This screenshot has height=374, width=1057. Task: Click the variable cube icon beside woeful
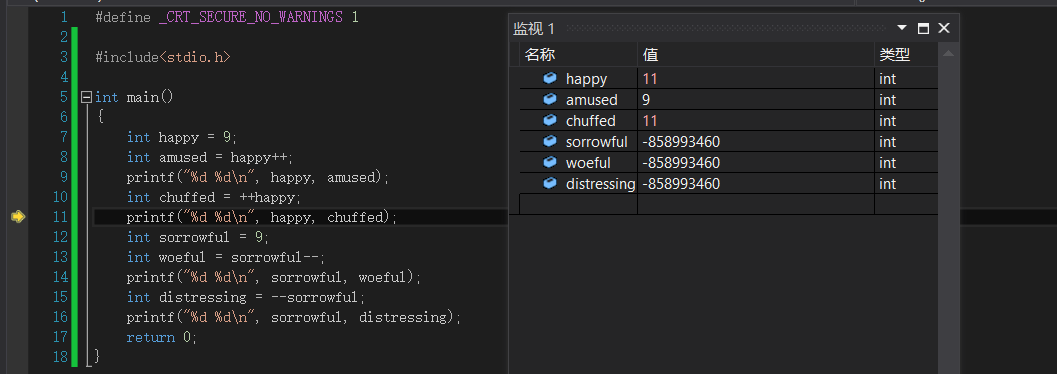click(550, 162)
